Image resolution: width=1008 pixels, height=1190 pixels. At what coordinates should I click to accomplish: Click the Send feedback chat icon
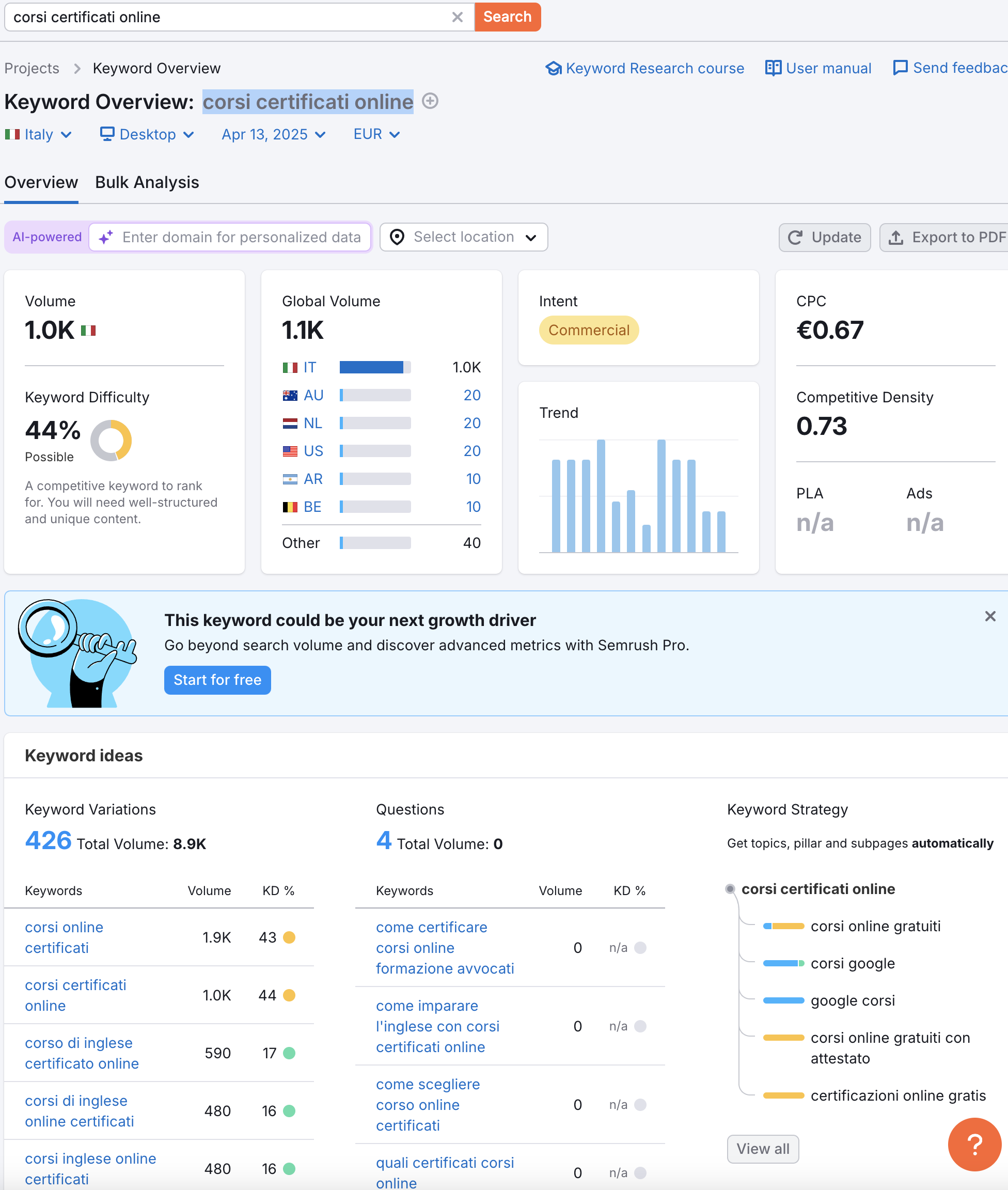pos(900,68)
